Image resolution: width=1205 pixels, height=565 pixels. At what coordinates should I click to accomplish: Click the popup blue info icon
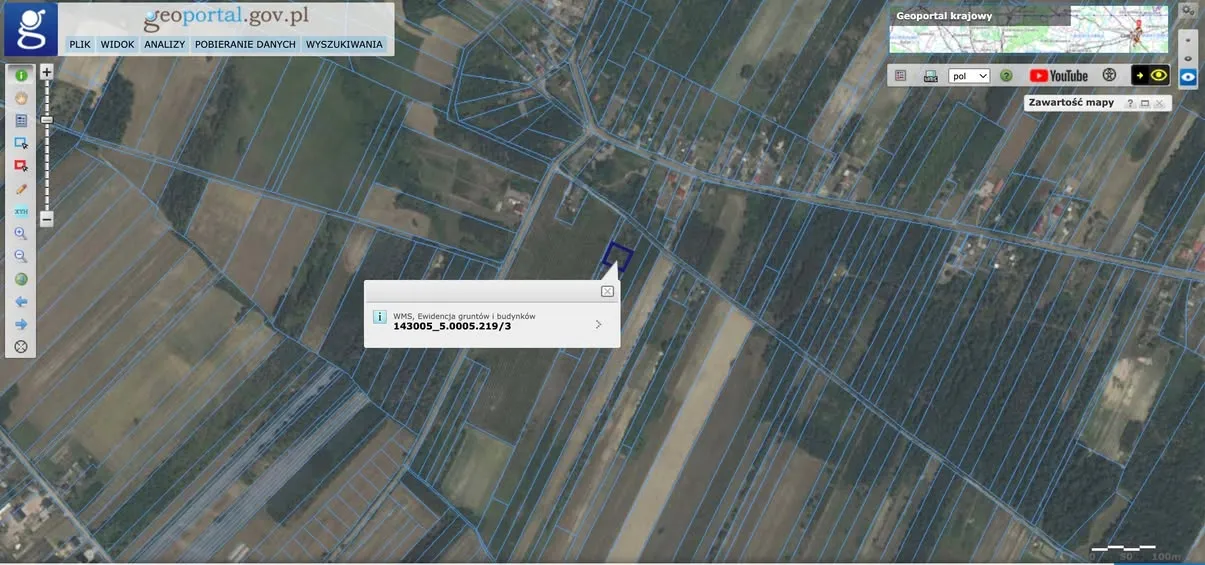tap(379, 317)
